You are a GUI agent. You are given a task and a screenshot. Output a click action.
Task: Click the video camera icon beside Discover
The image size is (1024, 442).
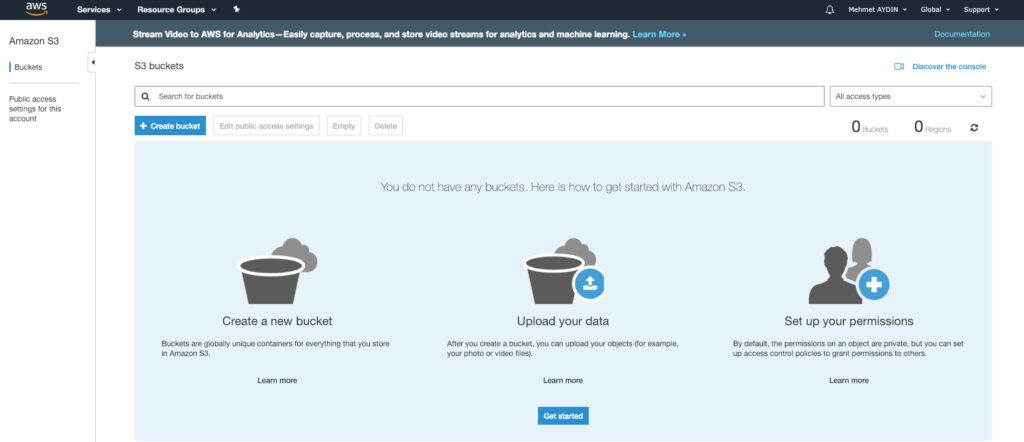tap(899, 67)
